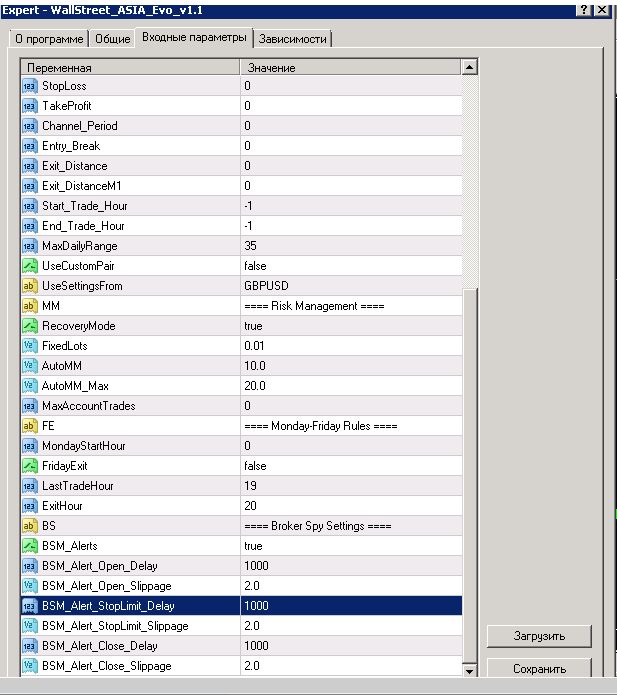Click the integer icon beside TakeProfit
The width and height of the screenshot is (617, 695).
pos(30,106)
